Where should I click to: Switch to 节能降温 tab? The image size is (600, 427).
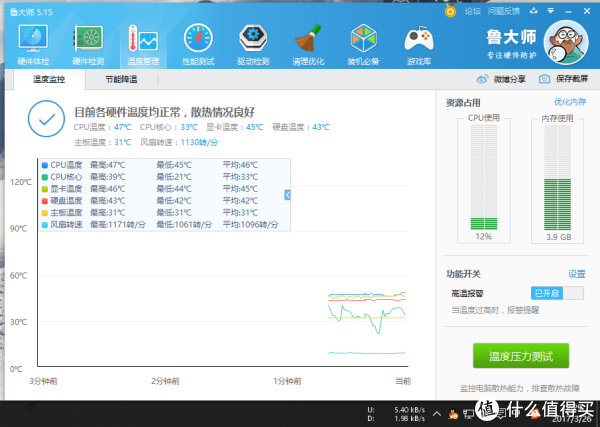pos(121,79)
